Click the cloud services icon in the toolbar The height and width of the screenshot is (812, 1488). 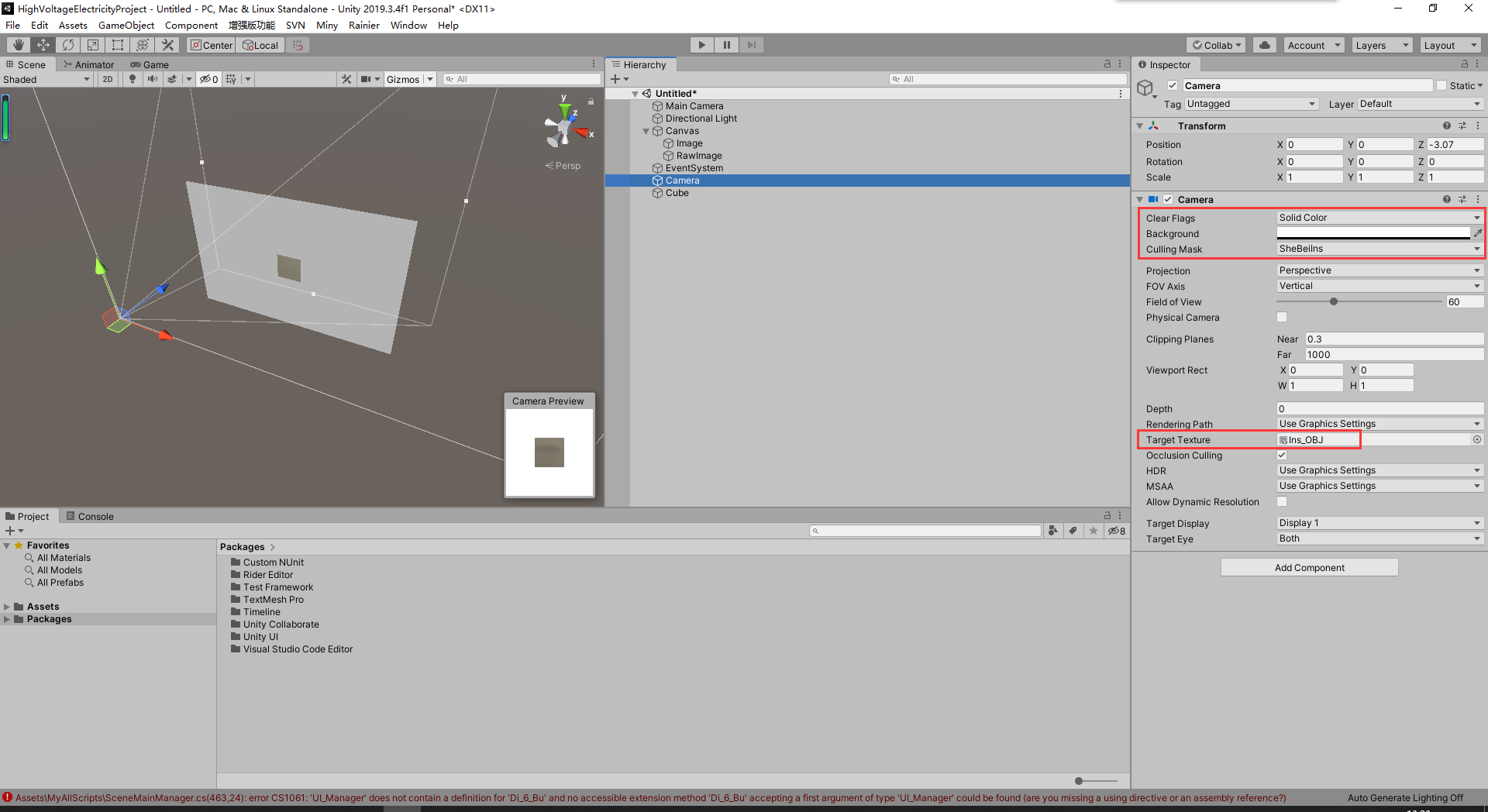point(1264,44)
